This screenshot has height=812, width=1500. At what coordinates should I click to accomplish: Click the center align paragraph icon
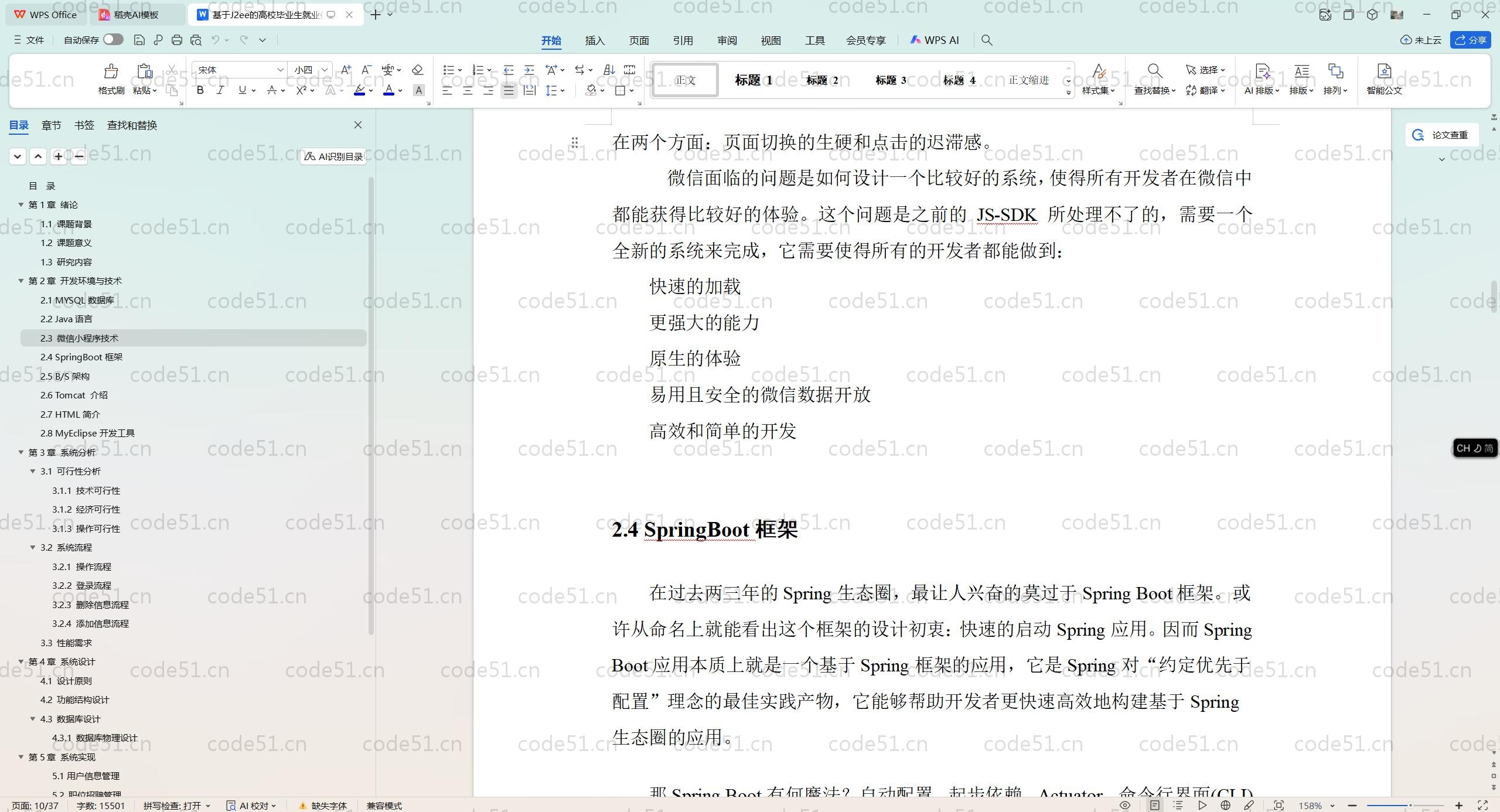click(x=468, y=90)
